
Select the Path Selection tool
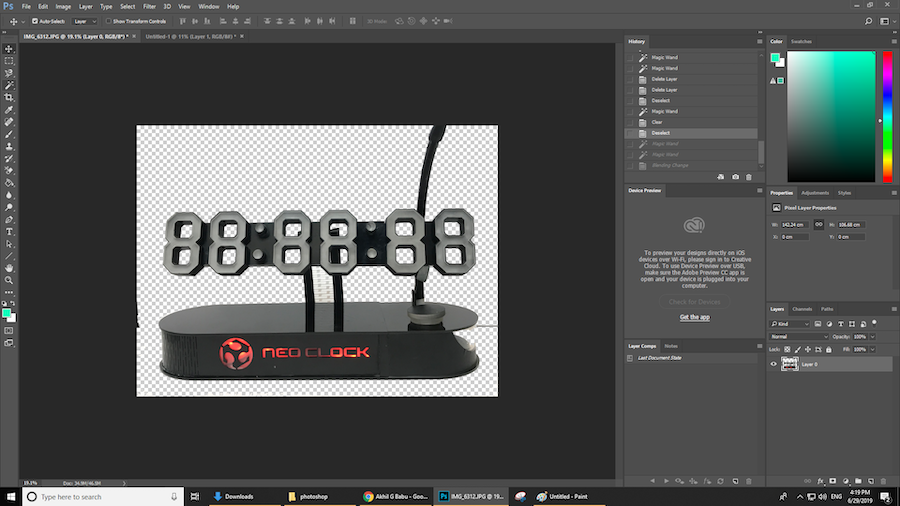click(x=9, y=244)
